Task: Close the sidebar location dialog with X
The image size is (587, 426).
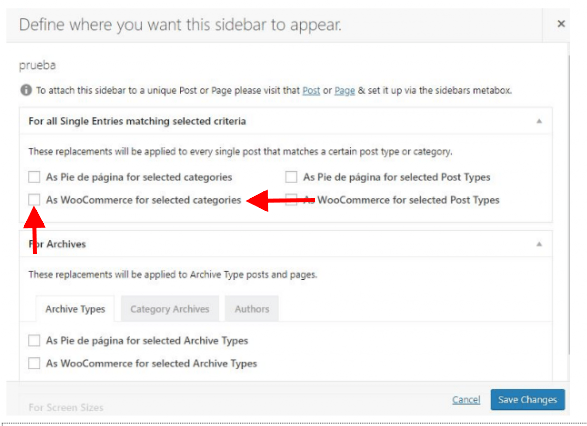Action: 561,24
